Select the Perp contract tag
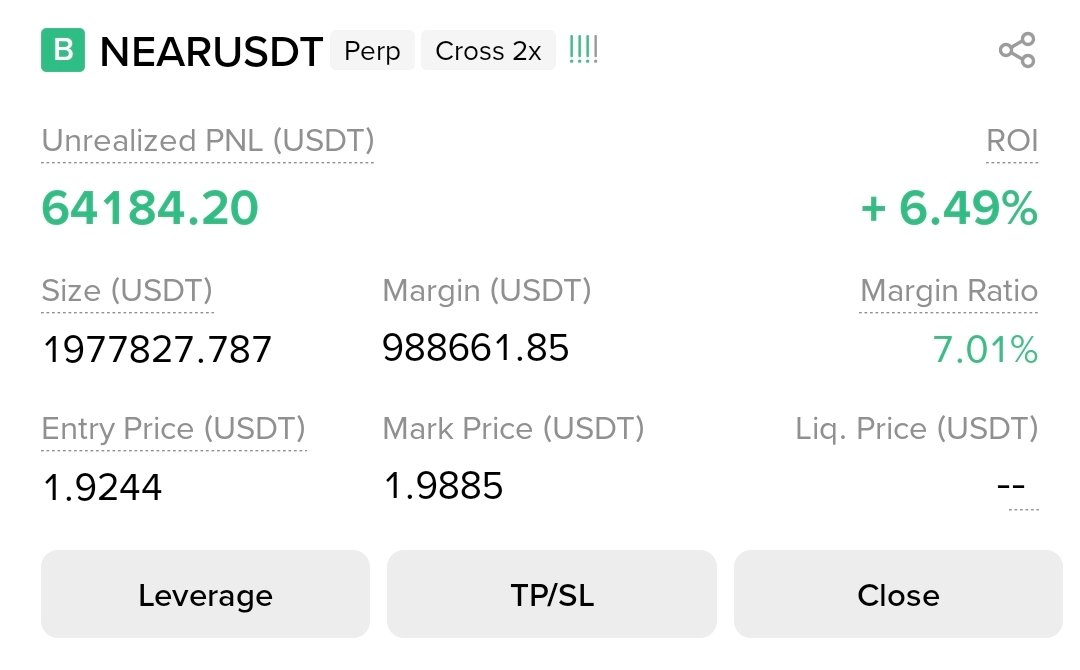Image resolution: width=1080 pixels, height=670 pixels. point(372,50)
